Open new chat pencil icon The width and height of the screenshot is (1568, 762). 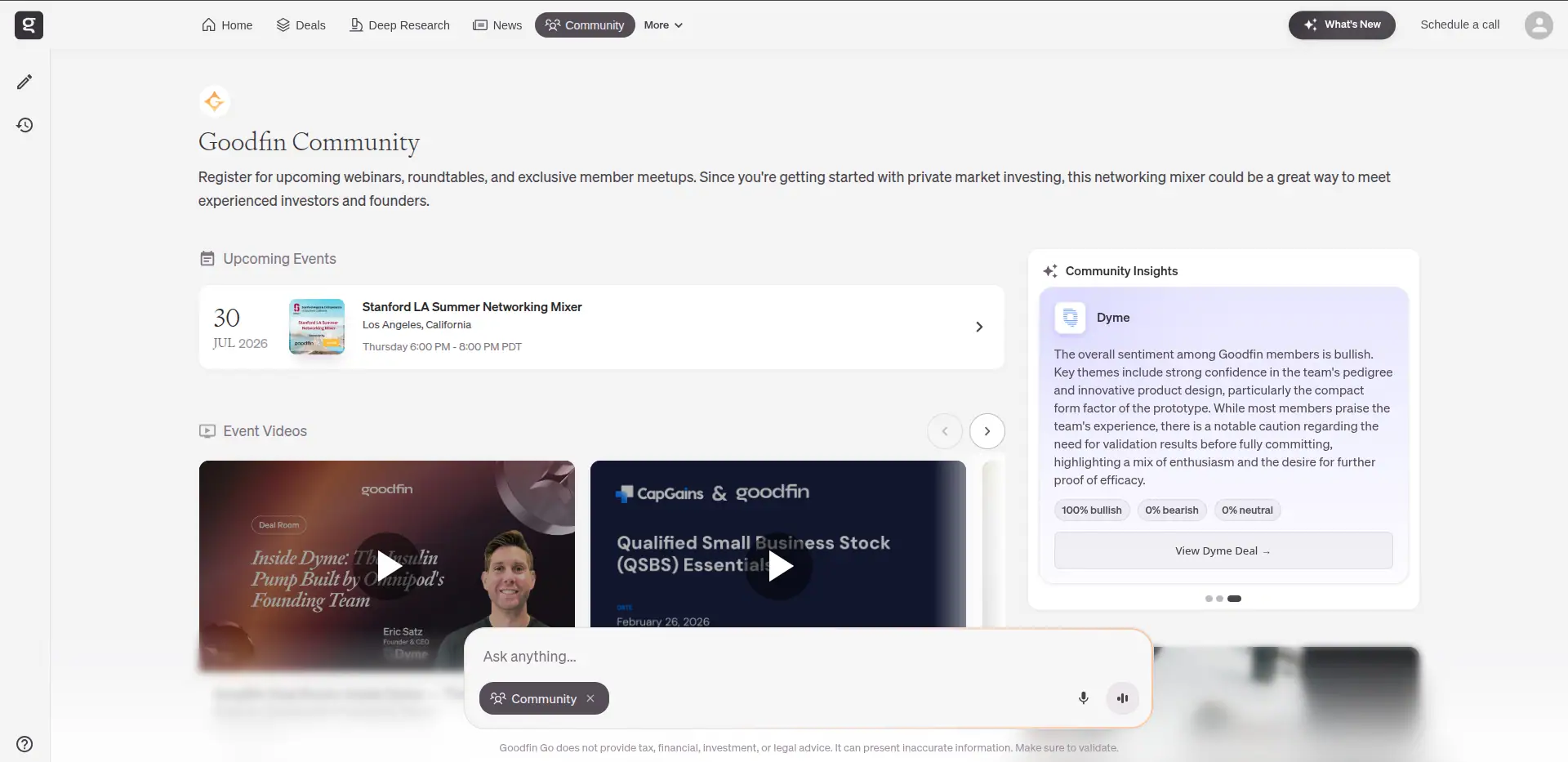(24, 82)
